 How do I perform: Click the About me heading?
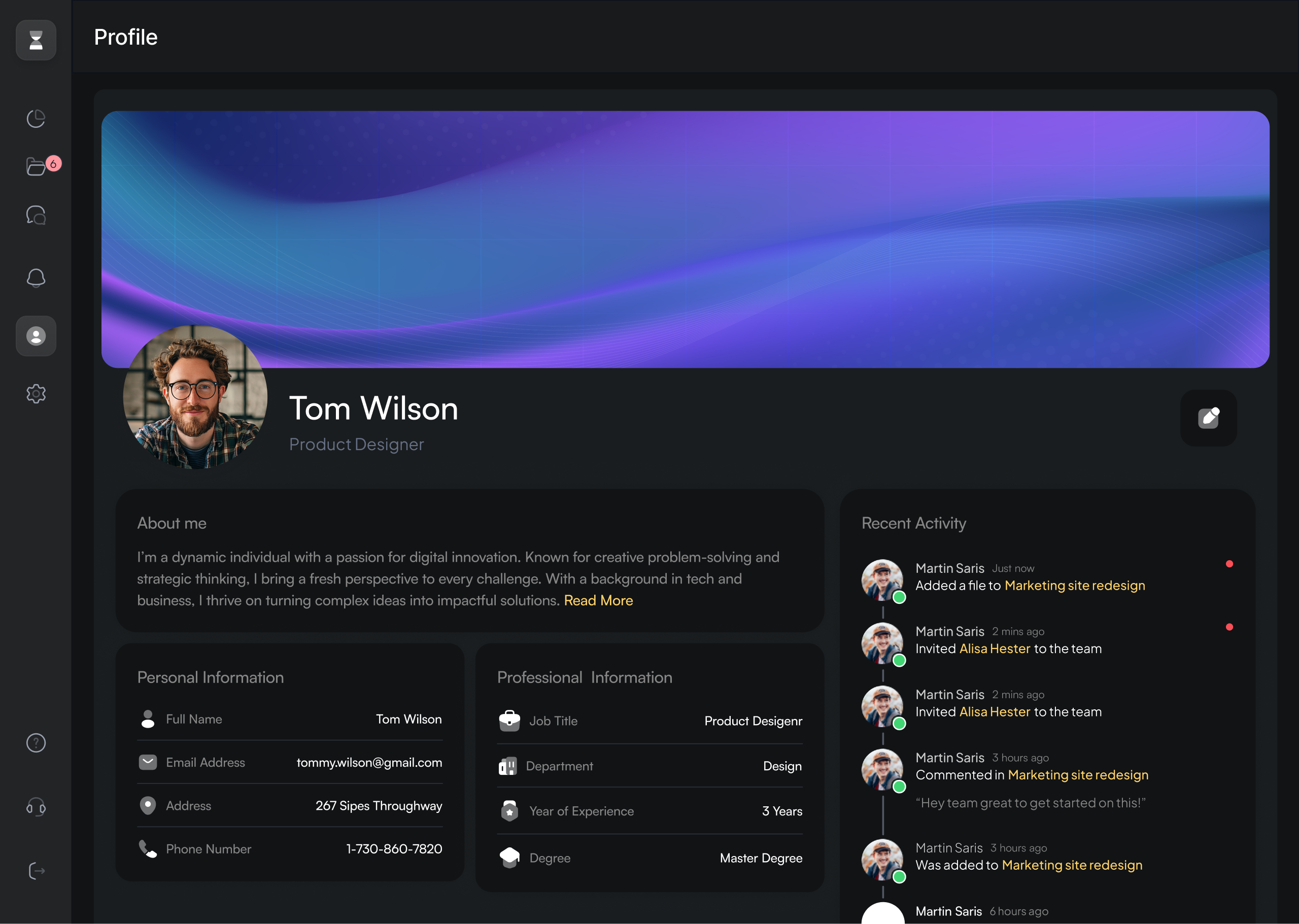coord(172,524)
